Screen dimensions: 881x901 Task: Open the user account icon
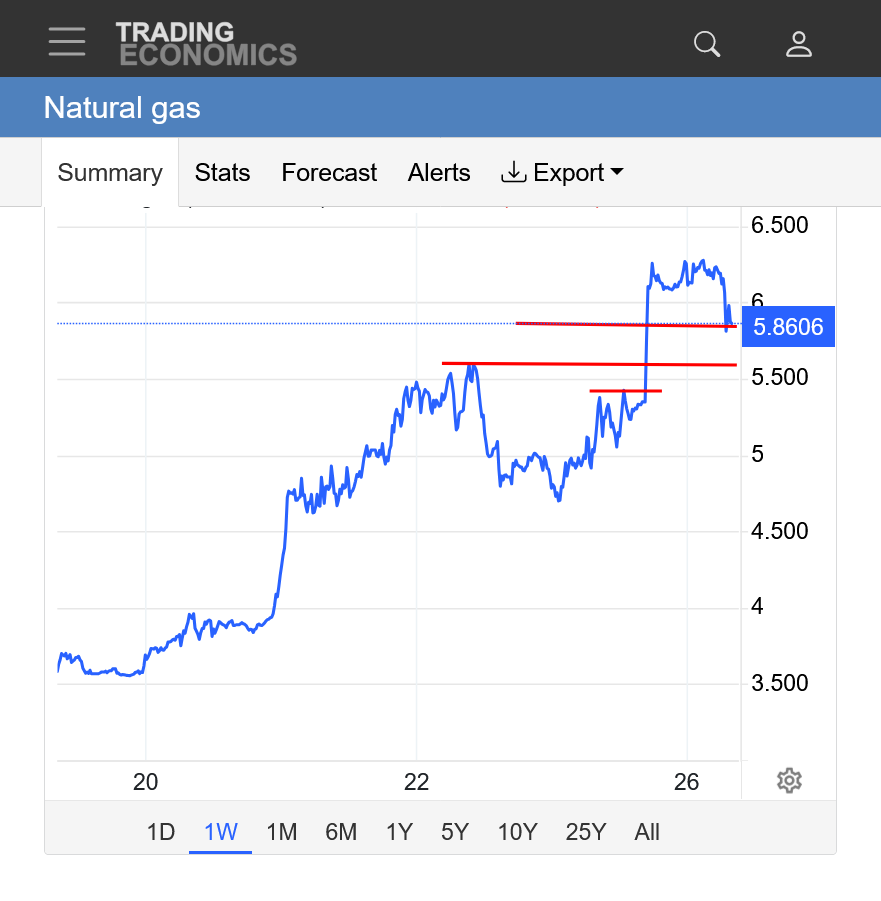click(x=798, y=43)
